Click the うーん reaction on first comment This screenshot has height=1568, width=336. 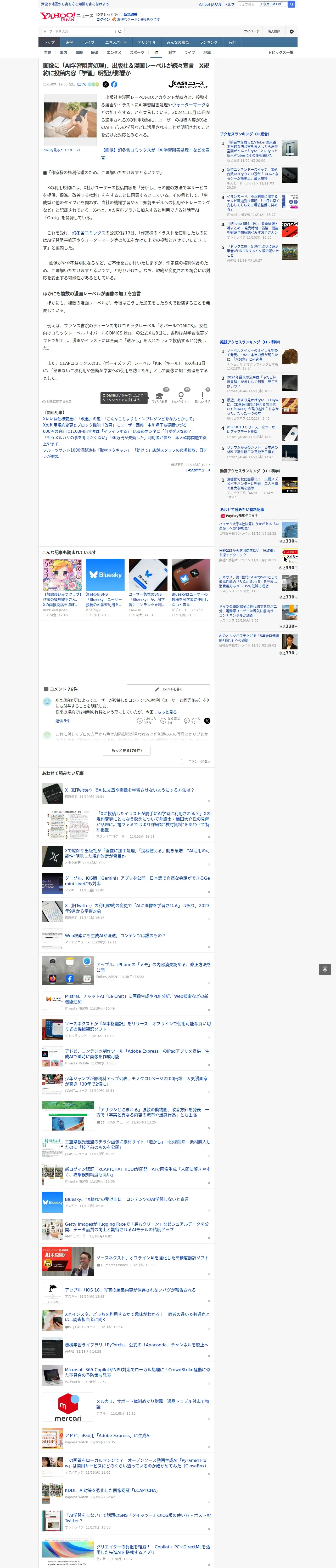[x=187, y=721]
